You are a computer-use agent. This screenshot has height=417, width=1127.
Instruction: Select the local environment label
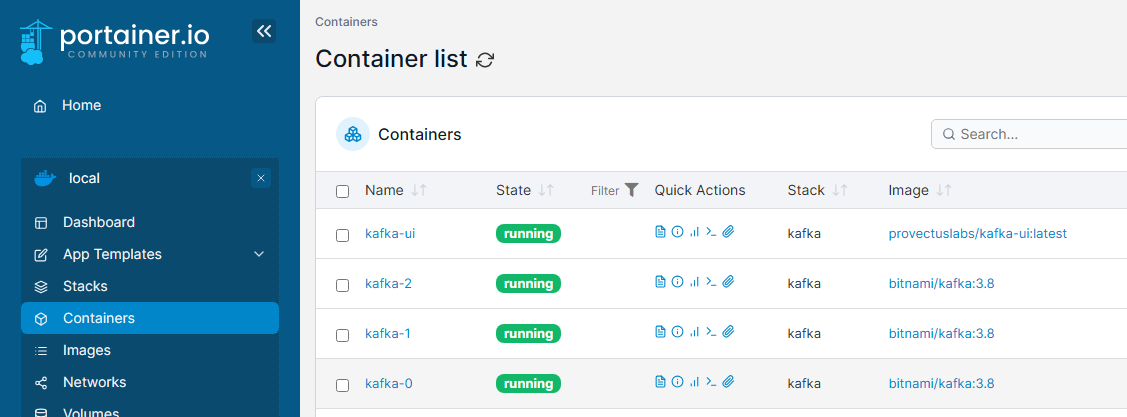[x=84, y=178]
